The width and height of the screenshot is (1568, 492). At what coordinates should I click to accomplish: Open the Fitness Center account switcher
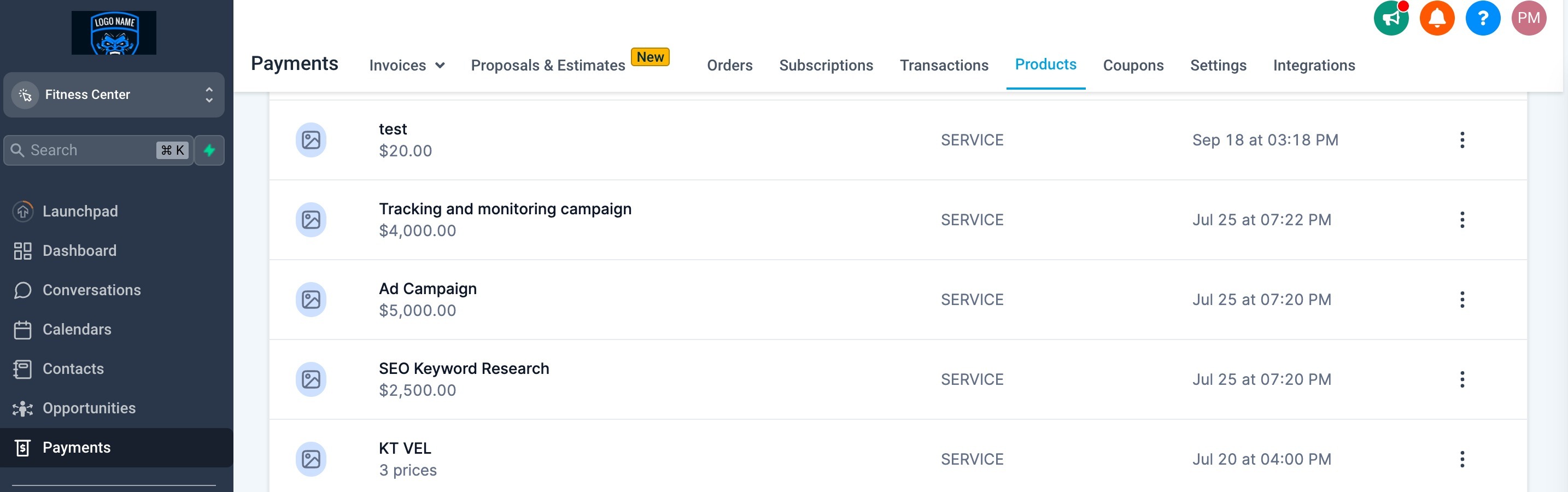114,95
